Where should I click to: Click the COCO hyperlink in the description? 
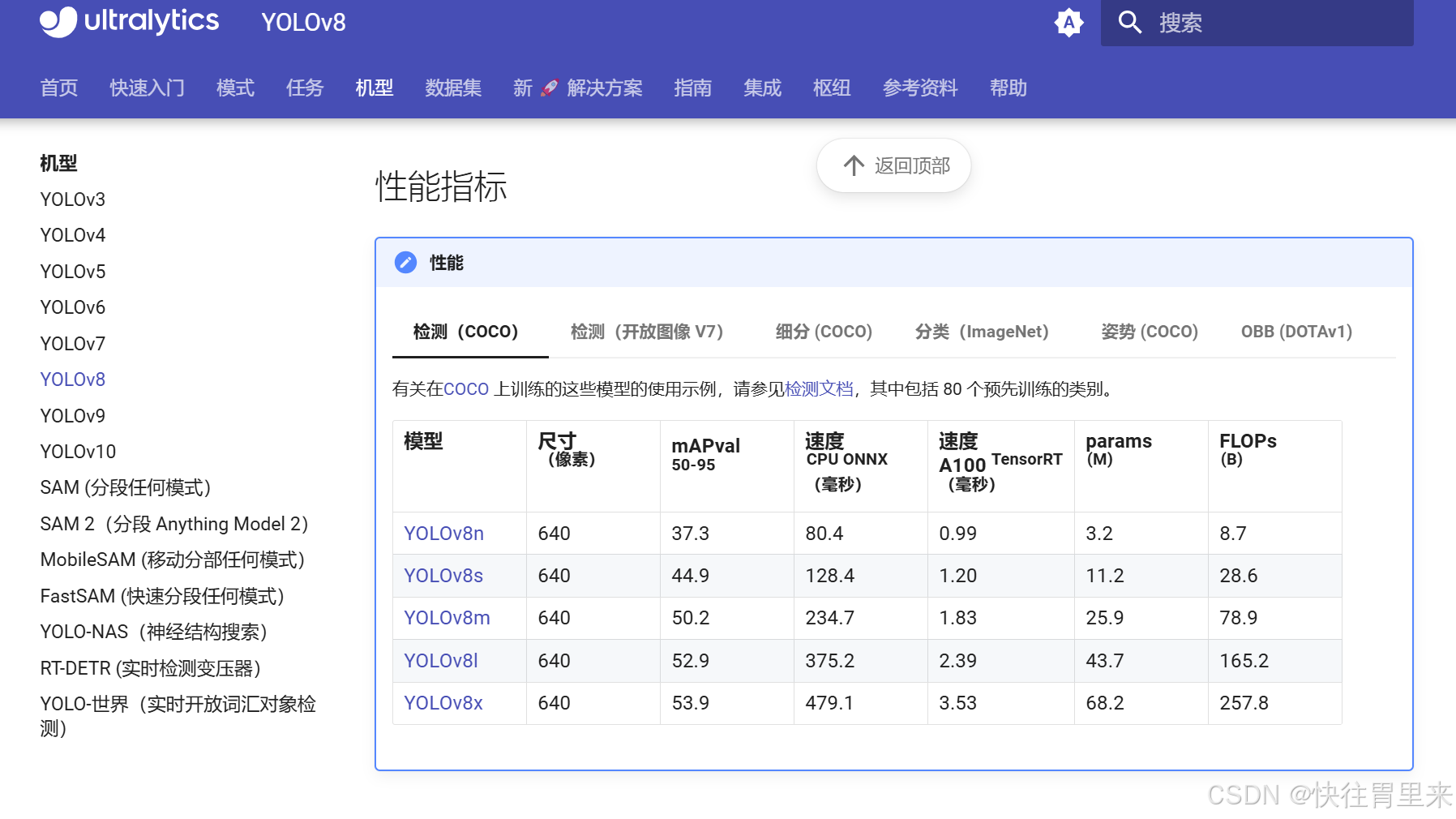[x=466, y=389]
